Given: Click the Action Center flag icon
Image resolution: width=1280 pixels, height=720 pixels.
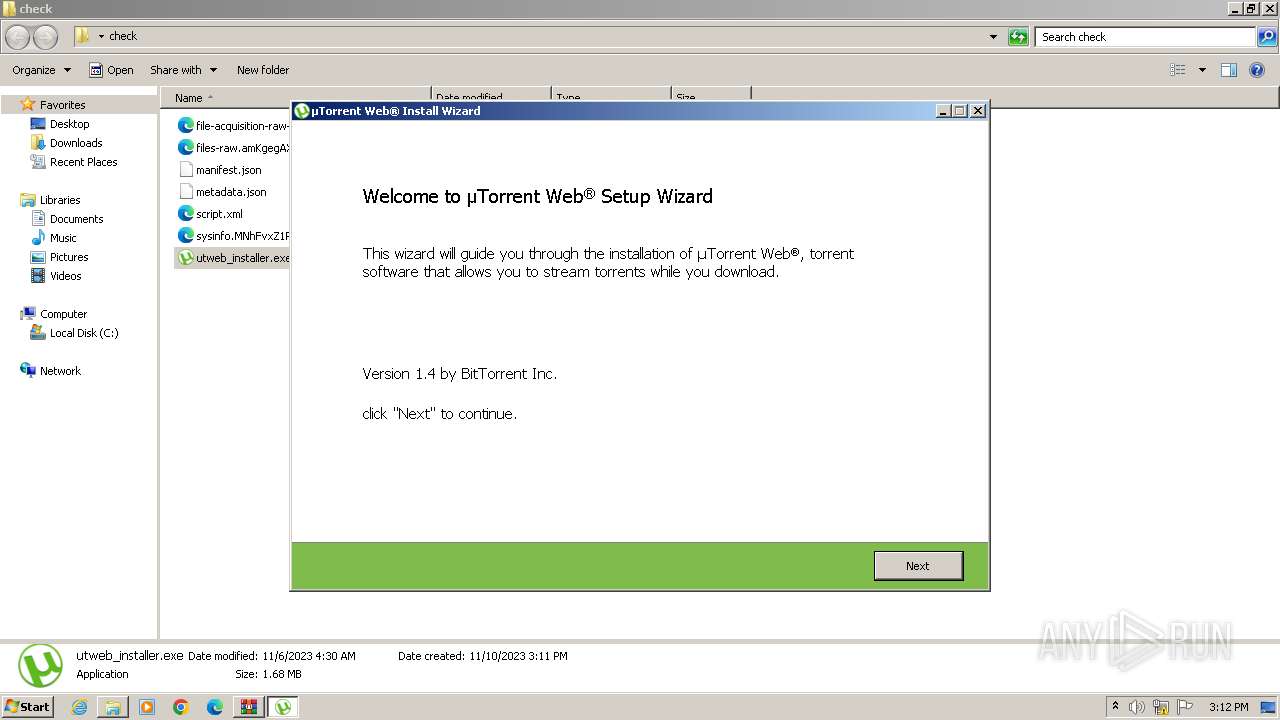Looking at the screenshot, I should click(1185, 707).
